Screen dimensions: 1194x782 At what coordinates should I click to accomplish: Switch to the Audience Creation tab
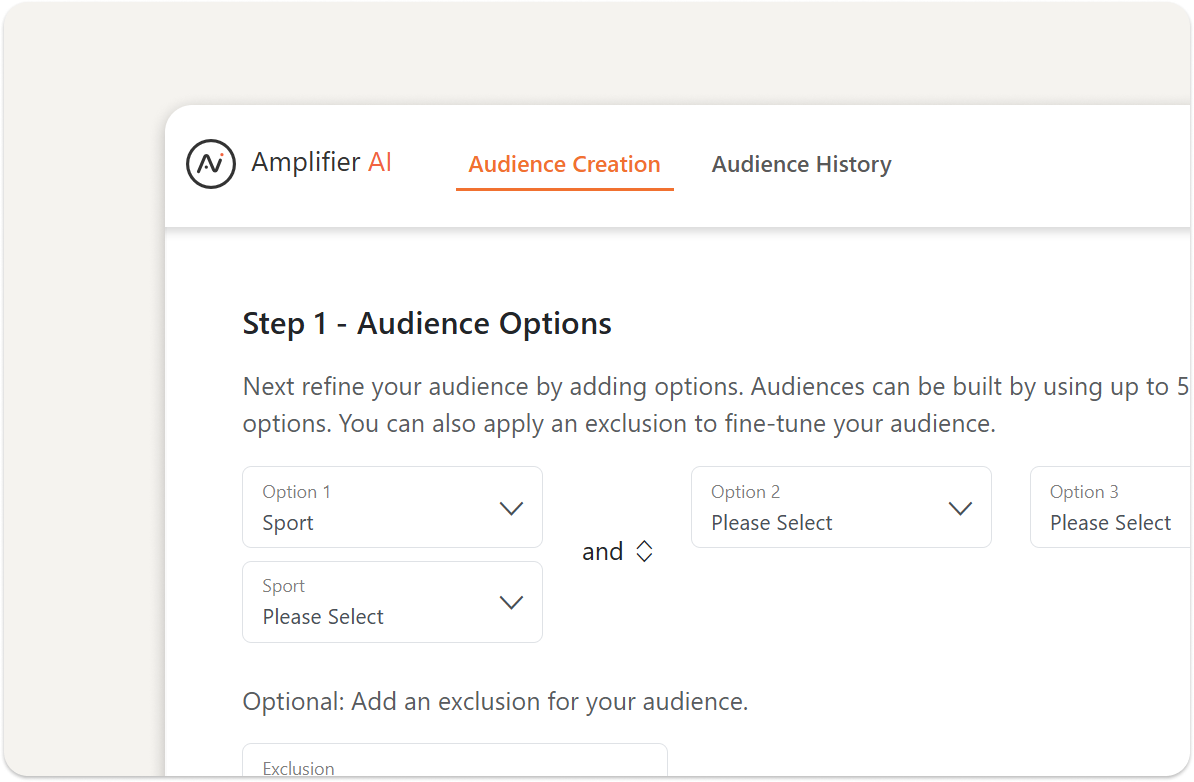[564, 165]
